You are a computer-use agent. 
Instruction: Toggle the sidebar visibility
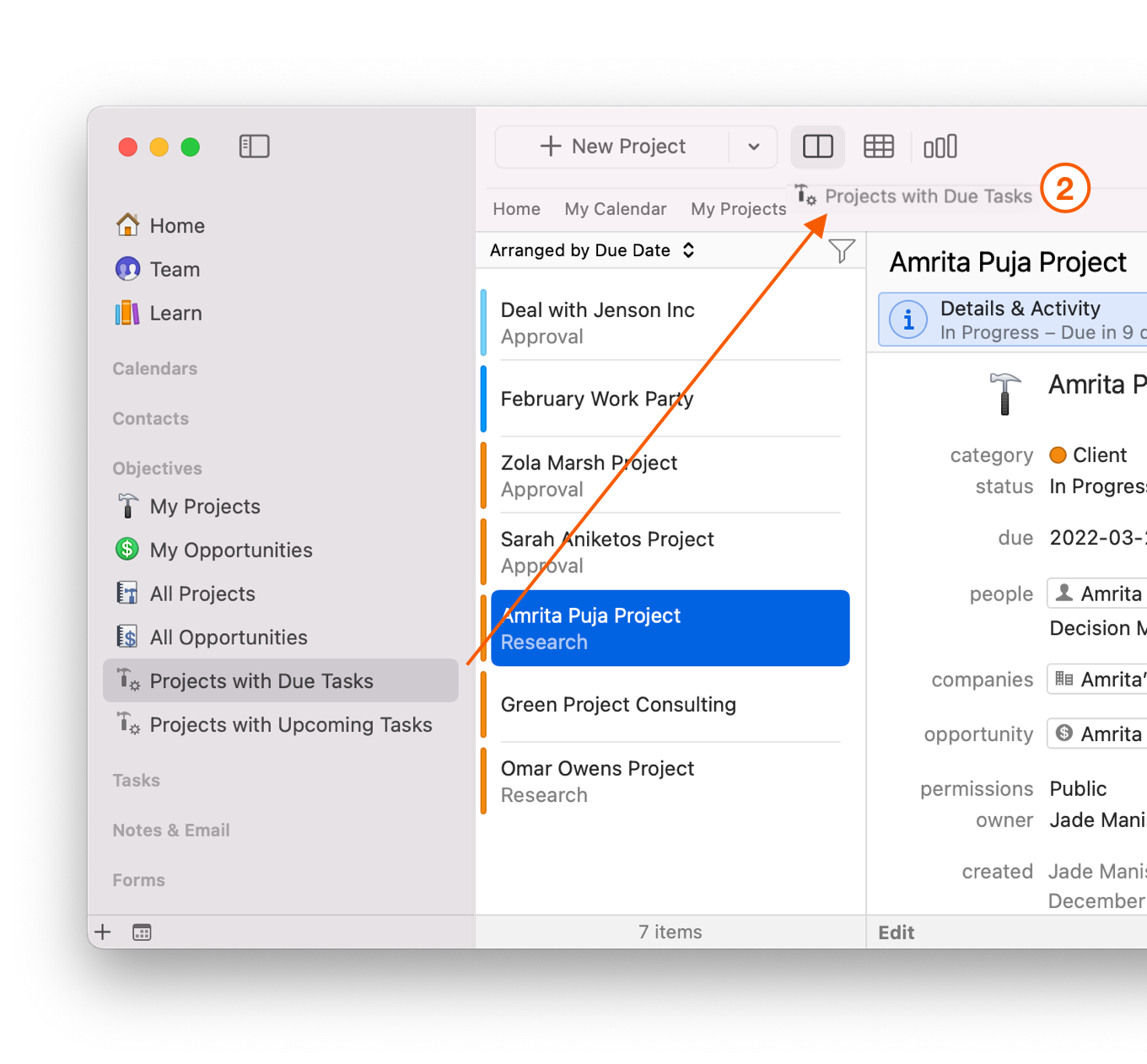254,146
